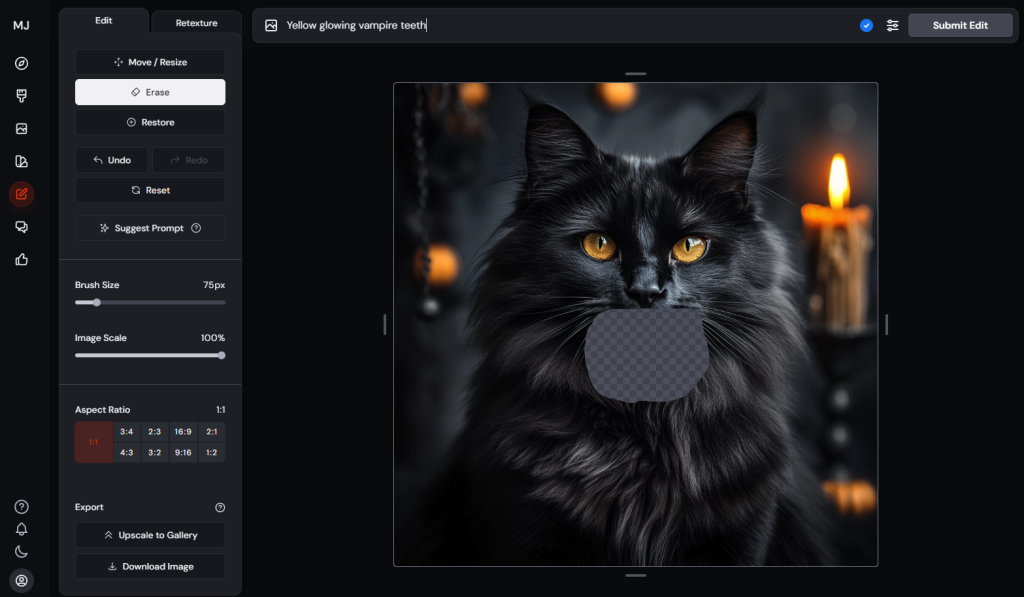Click the Submit Edit button
Image resolution: width=1024 pixels, height=597 pixels.
tap(959, 25)
